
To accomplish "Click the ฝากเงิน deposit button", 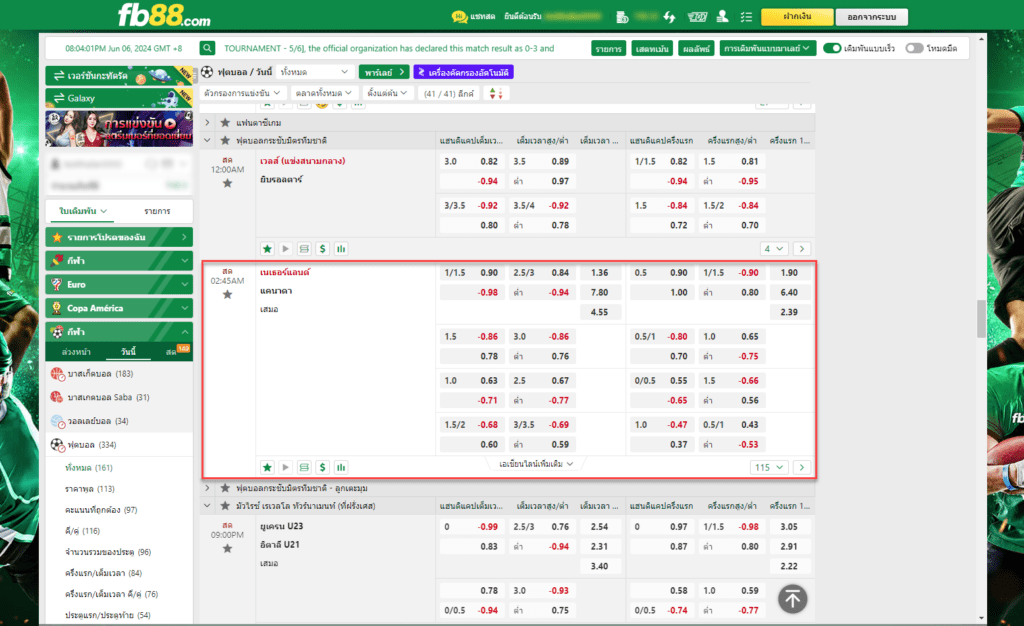I will pyautogui.click(x=797, y=17).
